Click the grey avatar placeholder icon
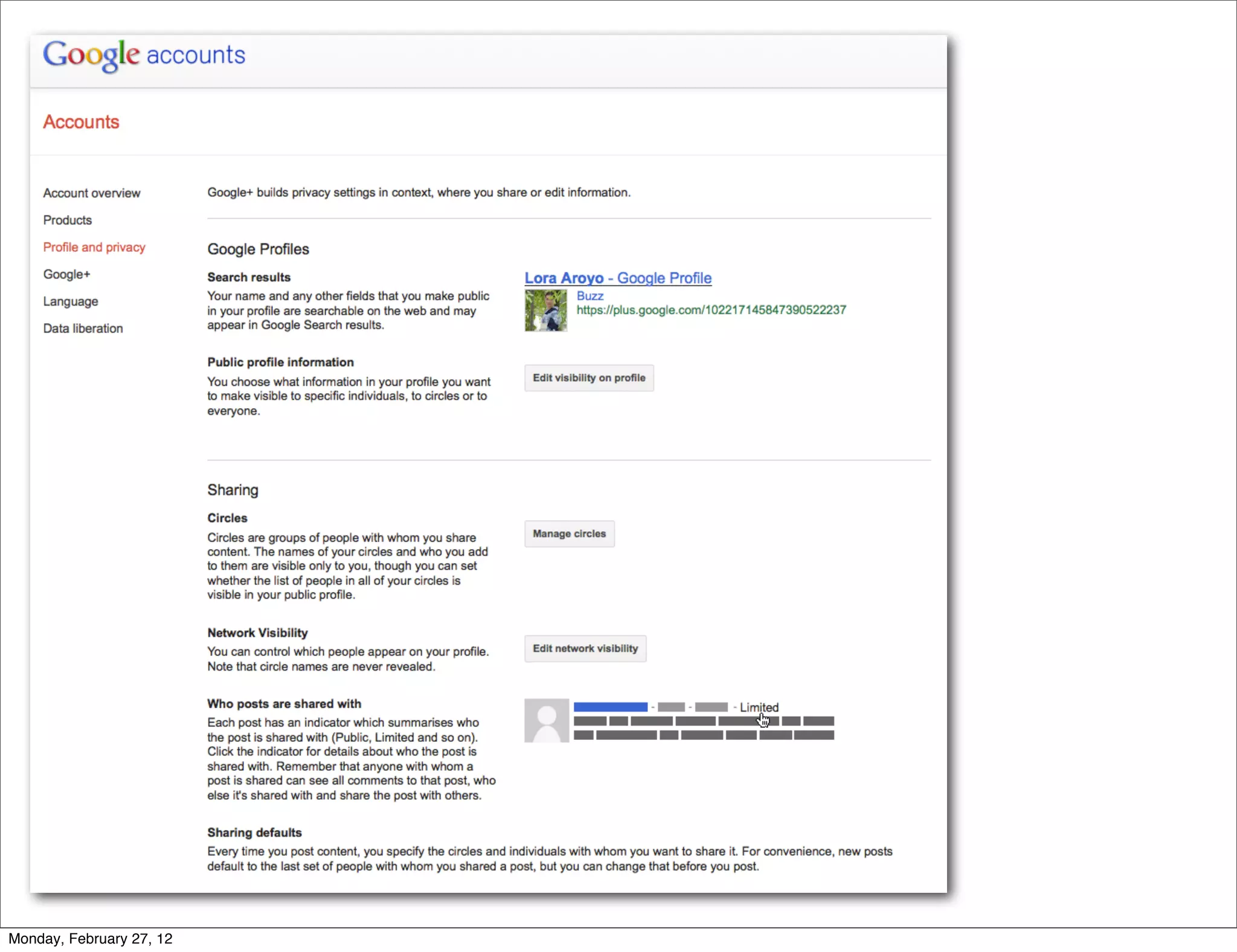The width and height of the screenshot is (1237, 952). pos(546,721)
